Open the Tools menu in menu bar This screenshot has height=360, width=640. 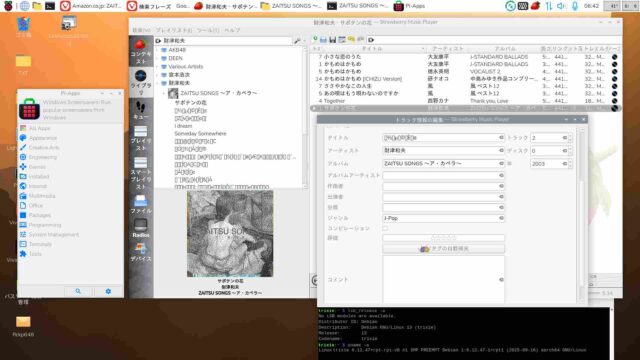[208, 30]
